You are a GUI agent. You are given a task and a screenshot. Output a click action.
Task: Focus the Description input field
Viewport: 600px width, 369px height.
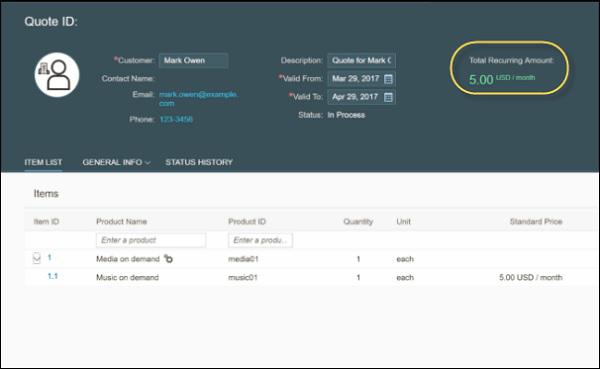pyautogui.click(x=361, y=60)
